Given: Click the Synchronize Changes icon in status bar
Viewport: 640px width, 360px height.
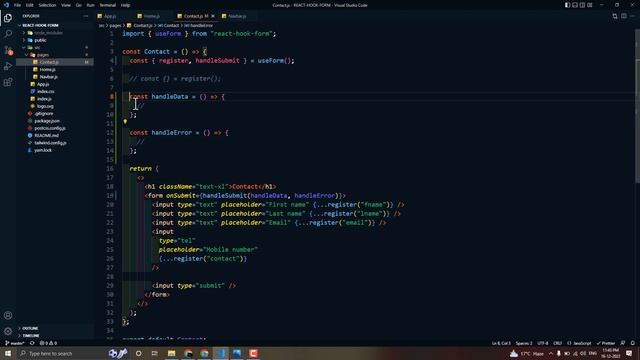Looking at the screenshot, I should click(32, 343).
